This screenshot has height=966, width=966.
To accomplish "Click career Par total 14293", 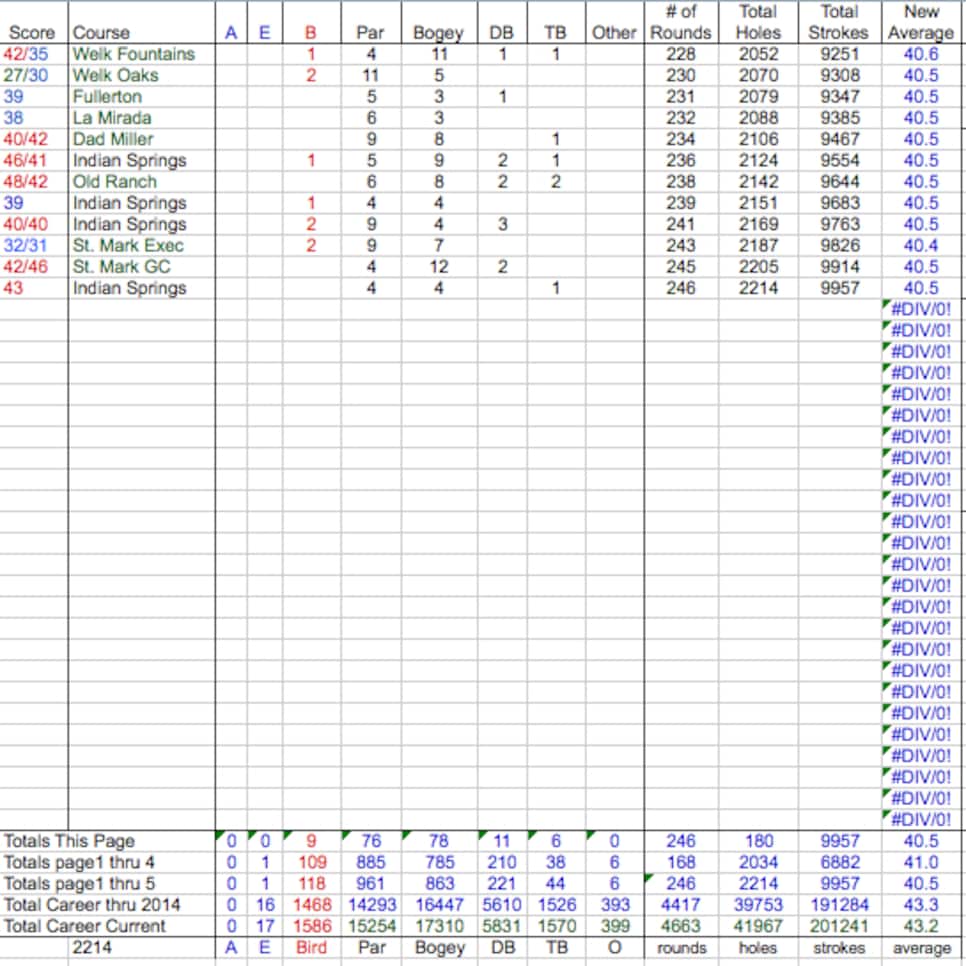I will [371, 904].
